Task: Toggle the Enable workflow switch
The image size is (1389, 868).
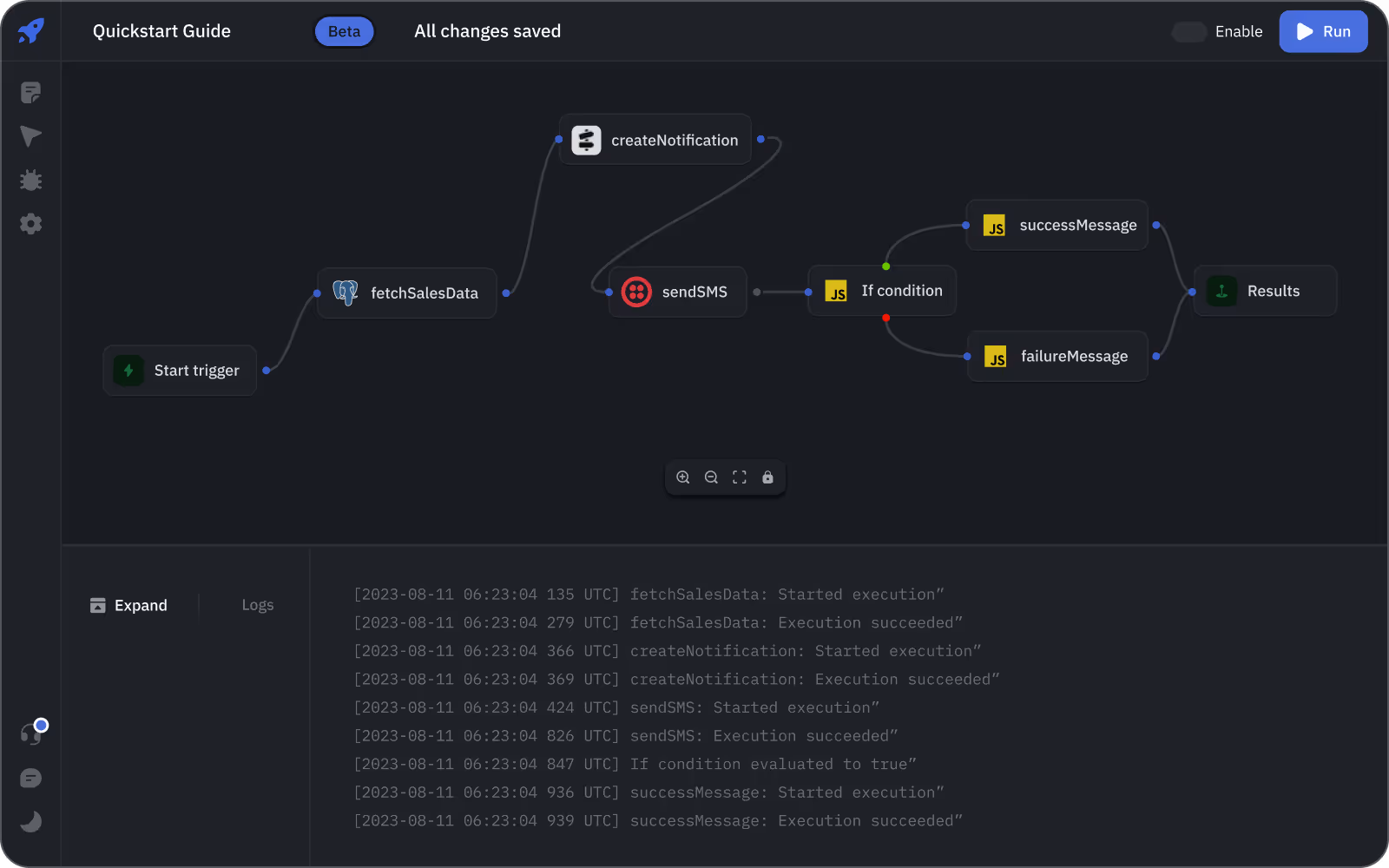Action: (1189, 32)
